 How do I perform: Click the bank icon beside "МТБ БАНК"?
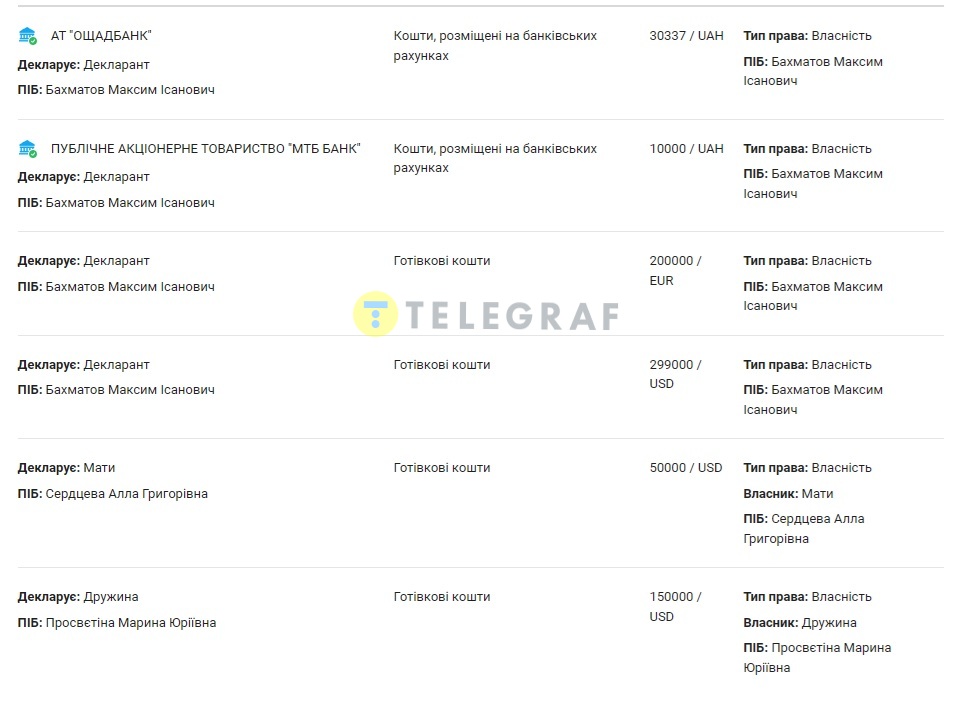click(27, 149)
